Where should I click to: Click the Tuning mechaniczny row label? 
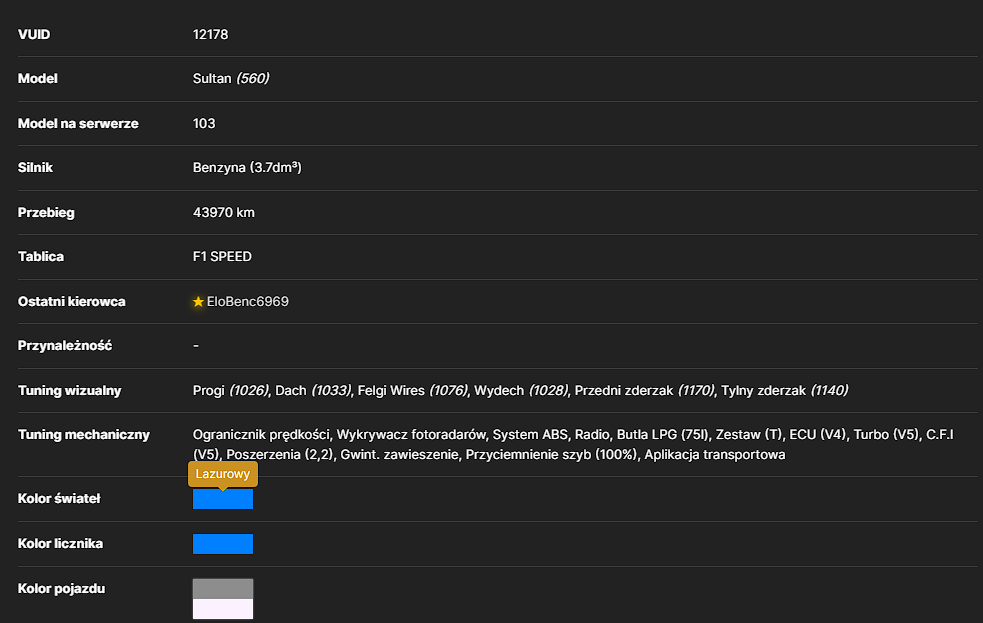(x=83, y=434)
